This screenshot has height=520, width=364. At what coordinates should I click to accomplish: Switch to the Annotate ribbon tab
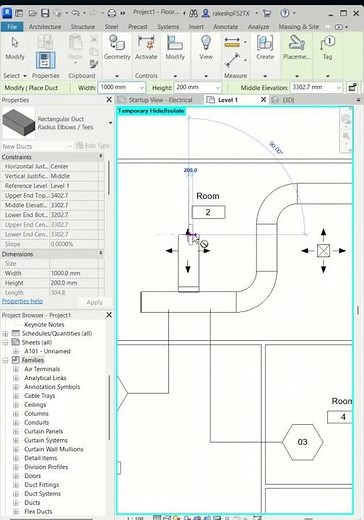point(226,27)
